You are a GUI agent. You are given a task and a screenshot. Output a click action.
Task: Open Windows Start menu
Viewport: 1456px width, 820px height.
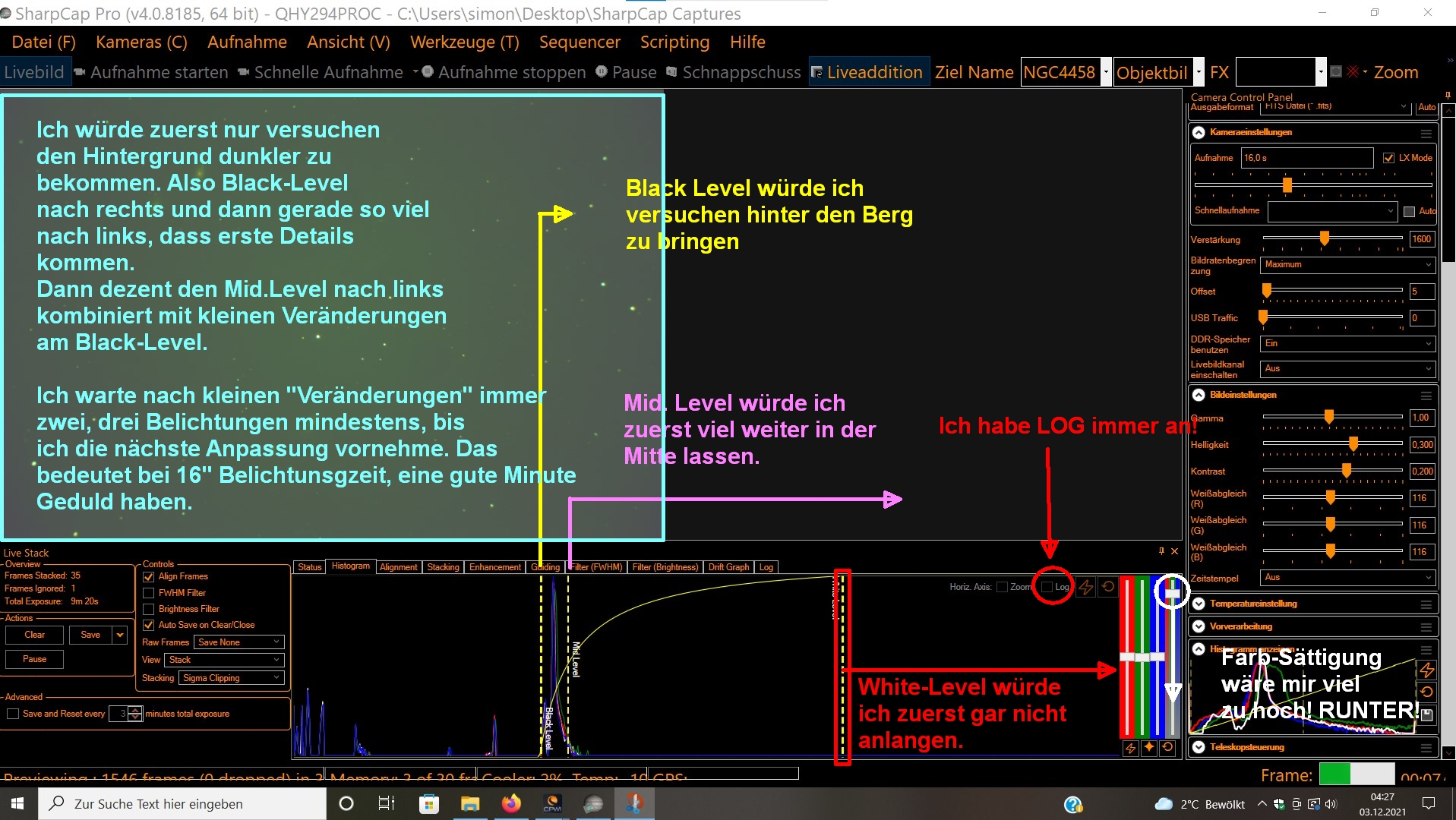point(18,803)
